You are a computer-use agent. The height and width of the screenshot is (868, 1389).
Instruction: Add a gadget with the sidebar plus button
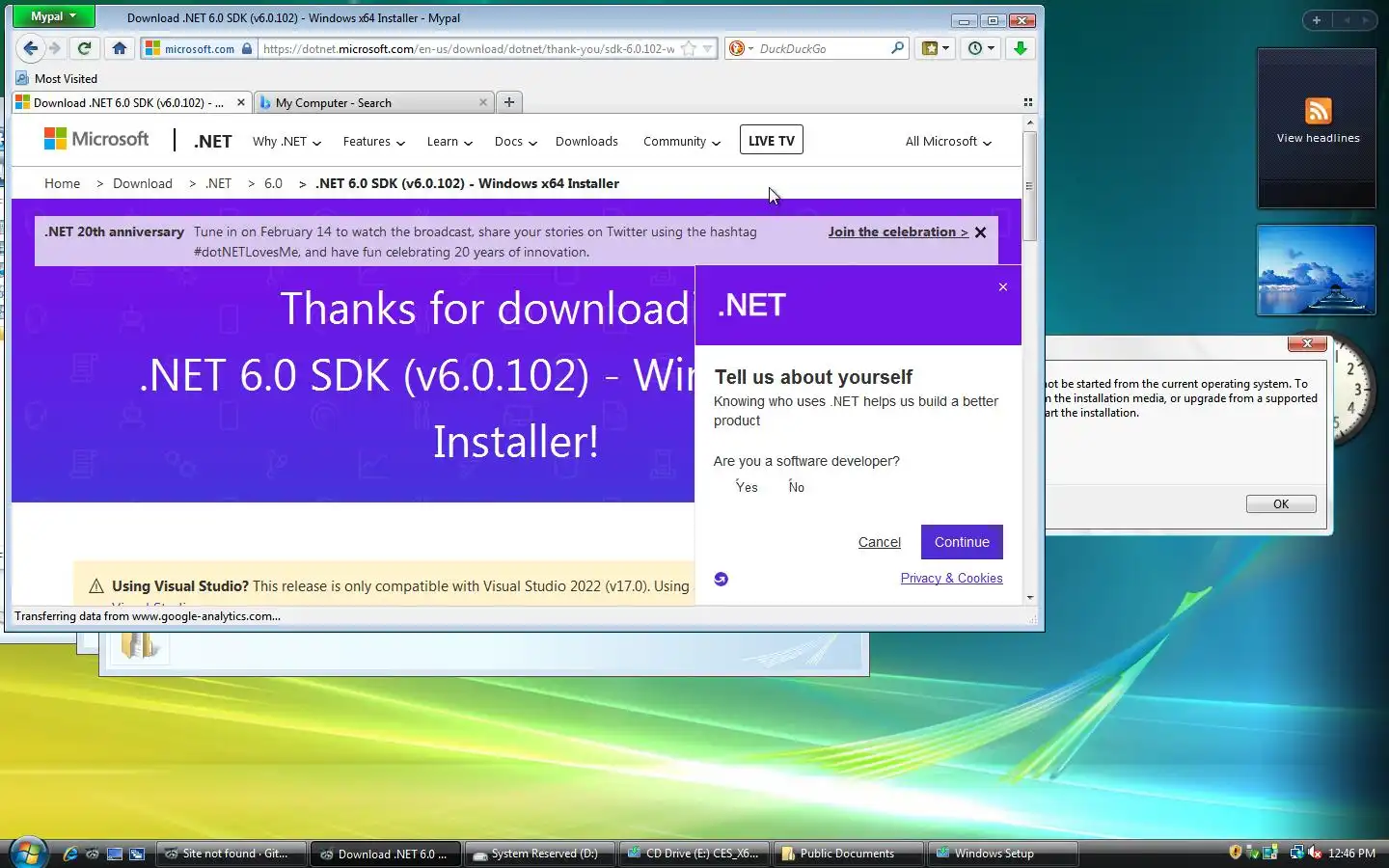point(1317,20)
